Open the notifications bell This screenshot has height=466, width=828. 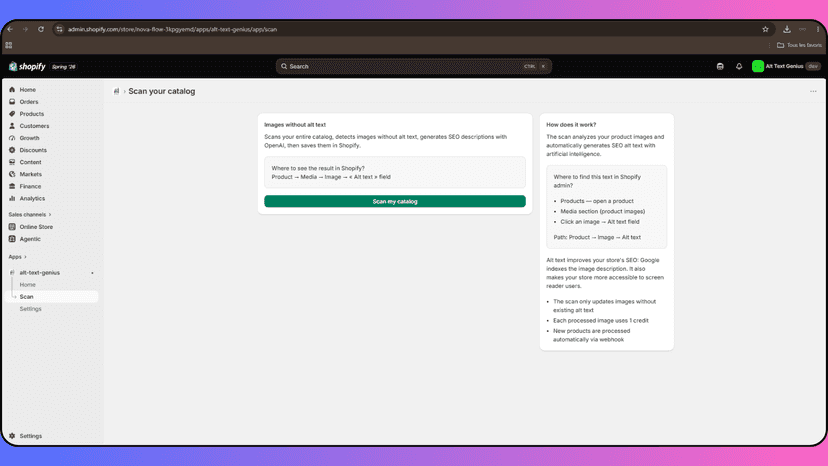coord(739,67)
